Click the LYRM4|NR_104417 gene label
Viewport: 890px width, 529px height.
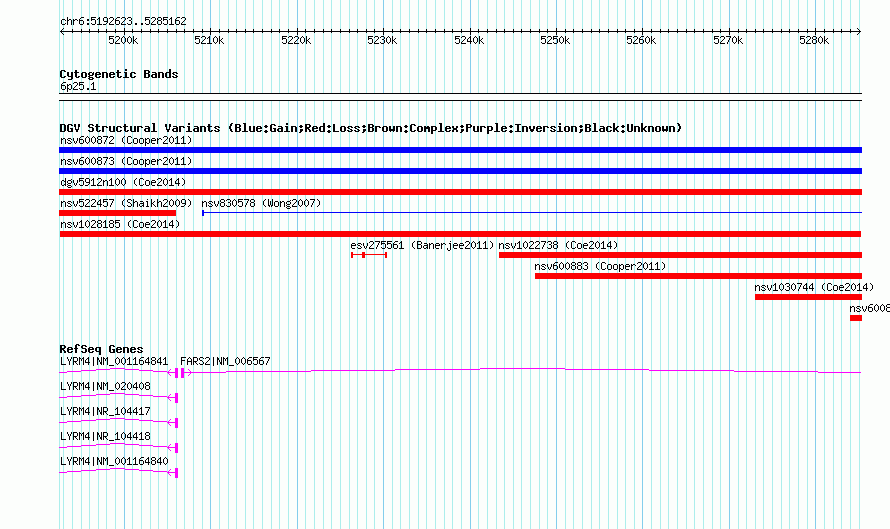pyautogui.click(x=106, y=412)
